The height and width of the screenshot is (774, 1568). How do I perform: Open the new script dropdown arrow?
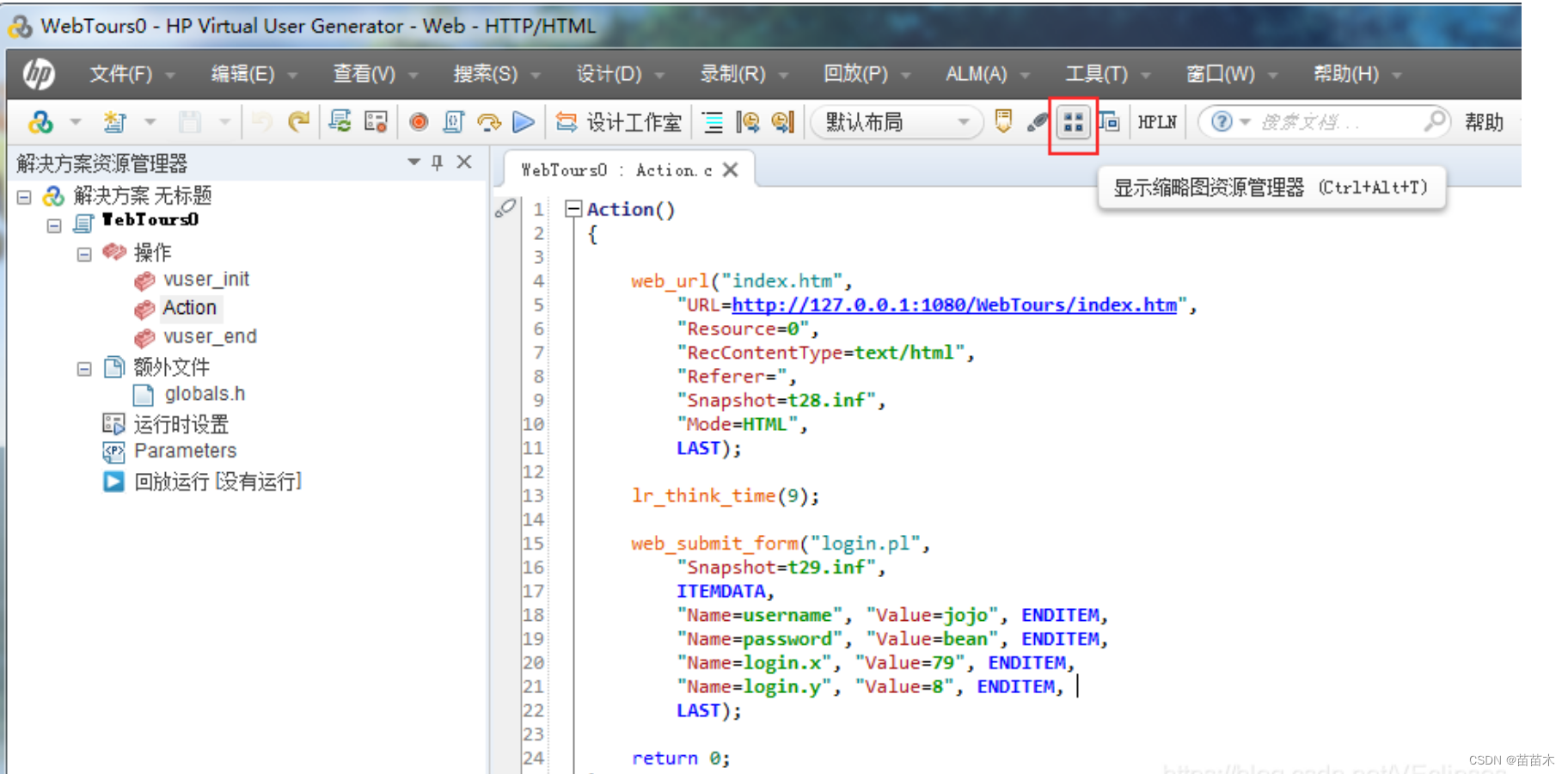click(150, 122)
